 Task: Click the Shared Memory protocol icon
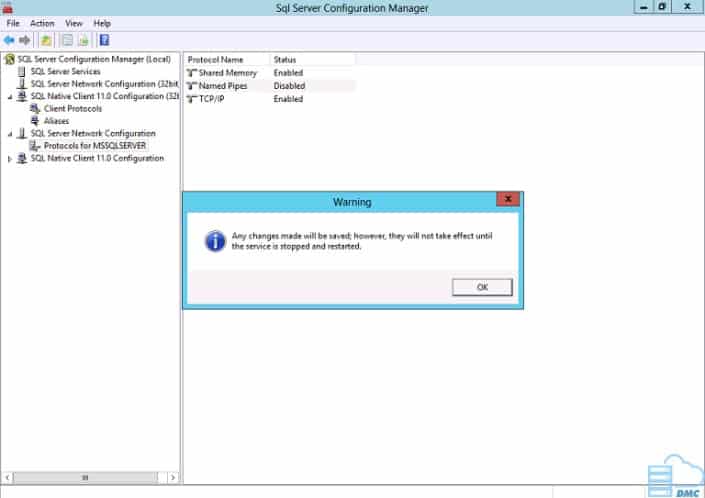point(192,73)
